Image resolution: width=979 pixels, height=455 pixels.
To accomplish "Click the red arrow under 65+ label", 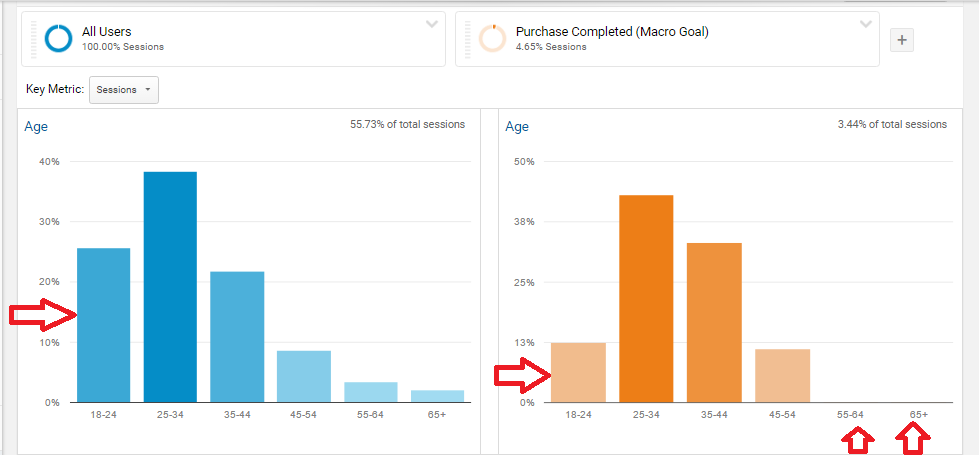I will click(x=913, y=440).
